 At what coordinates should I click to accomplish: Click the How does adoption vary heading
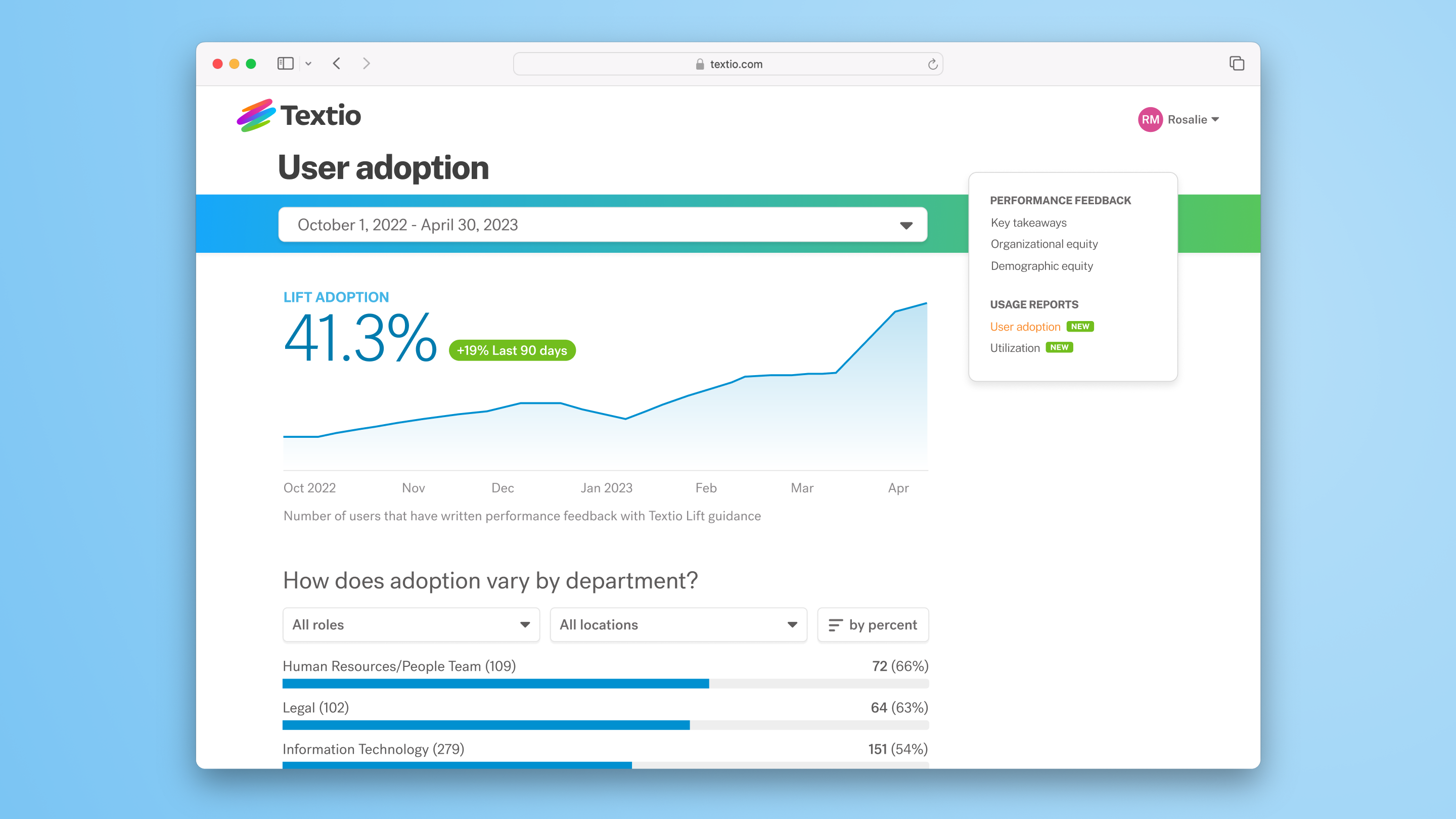click(490, 580)
